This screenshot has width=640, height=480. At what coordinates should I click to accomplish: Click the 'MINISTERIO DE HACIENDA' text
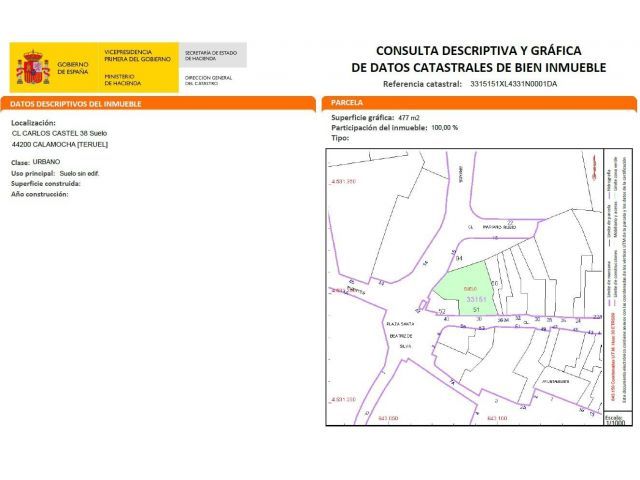122,80
